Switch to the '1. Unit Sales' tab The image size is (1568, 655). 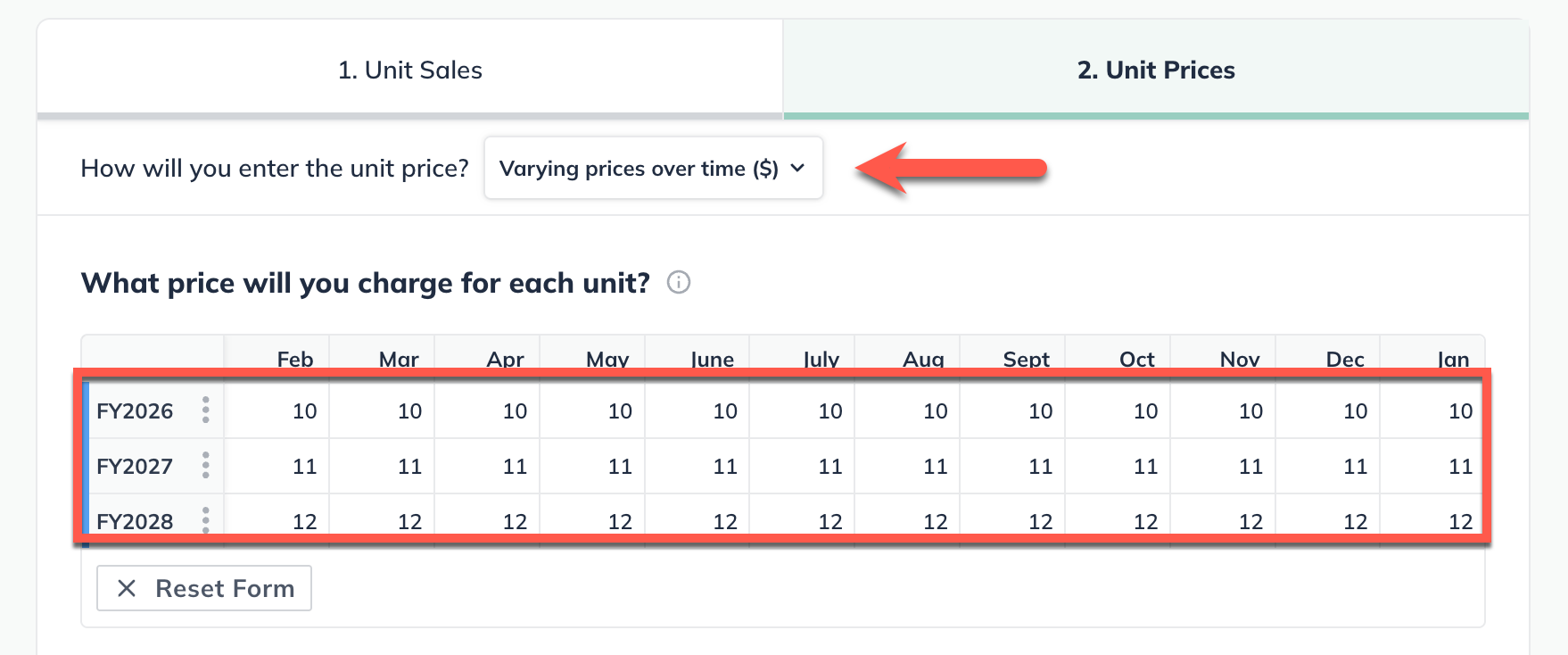[409, 69]
